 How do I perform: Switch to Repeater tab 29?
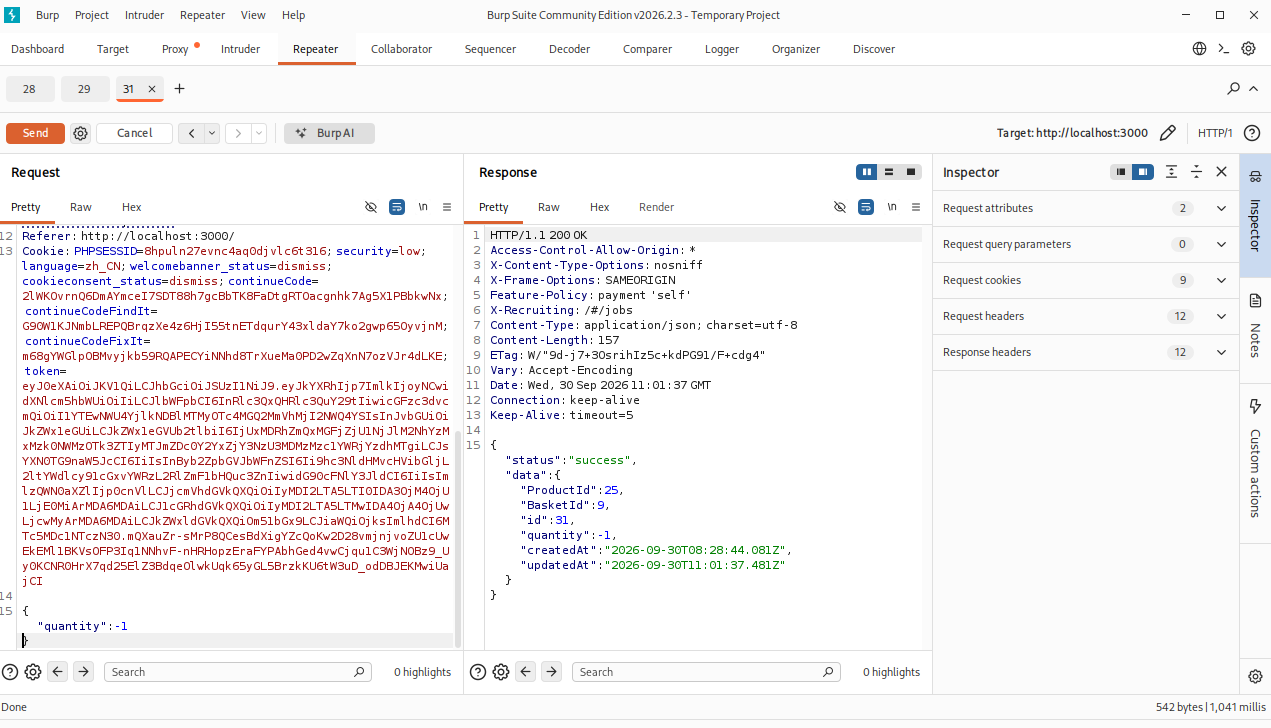point(84,89)
